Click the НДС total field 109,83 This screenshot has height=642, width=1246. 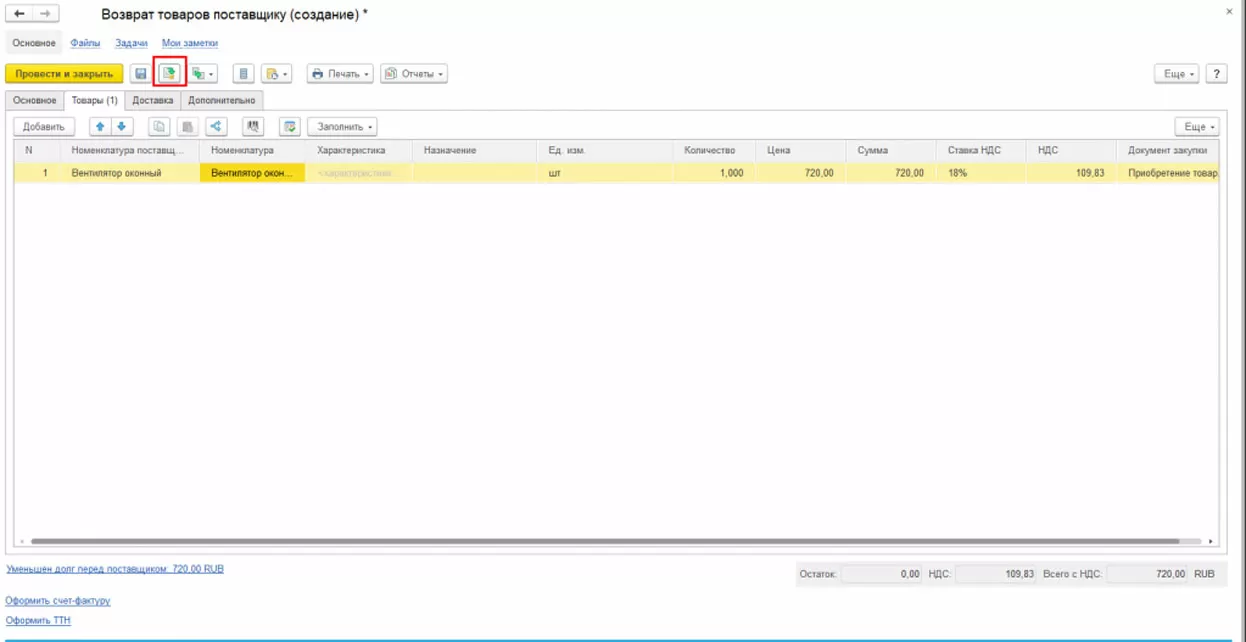click(x=996, y=574)
